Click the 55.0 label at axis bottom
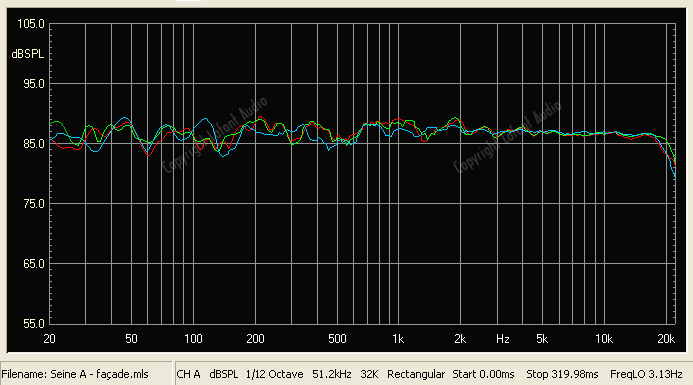The width and height of the screenshot is (693, 385). pos(34,324)
